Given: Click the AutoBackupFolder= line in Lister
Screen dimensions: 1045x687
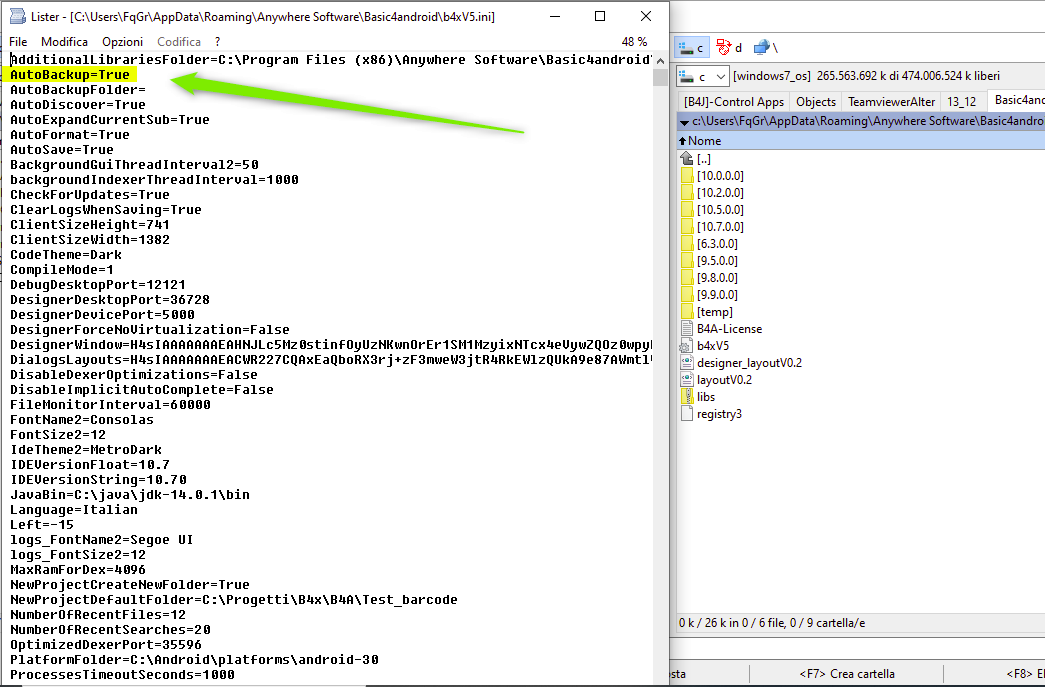Looking at the screenshot, I should pyautogui.click(x=78, y=90).
